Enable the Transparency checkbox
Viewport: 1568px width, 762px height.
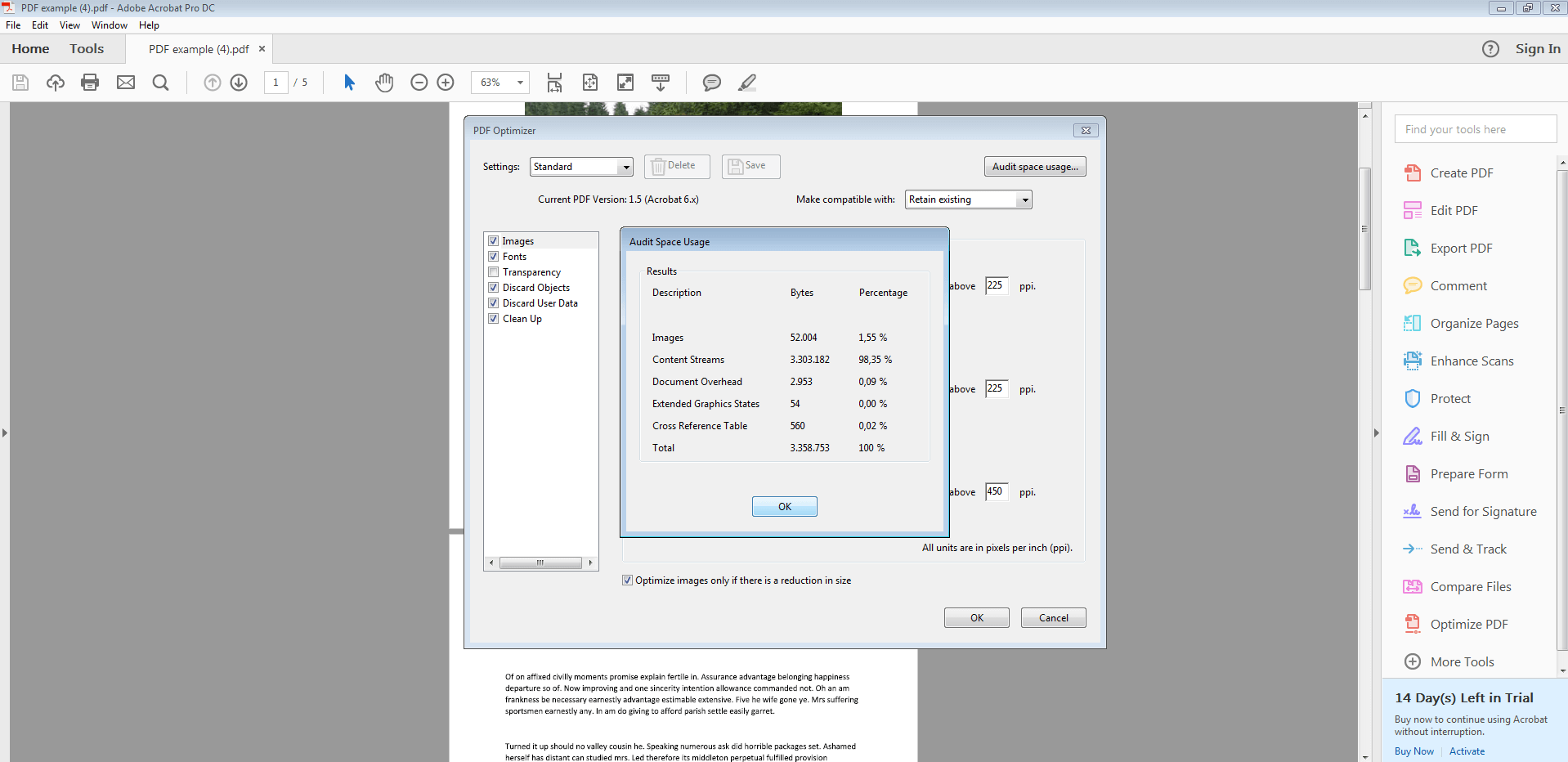click(494, 272)
